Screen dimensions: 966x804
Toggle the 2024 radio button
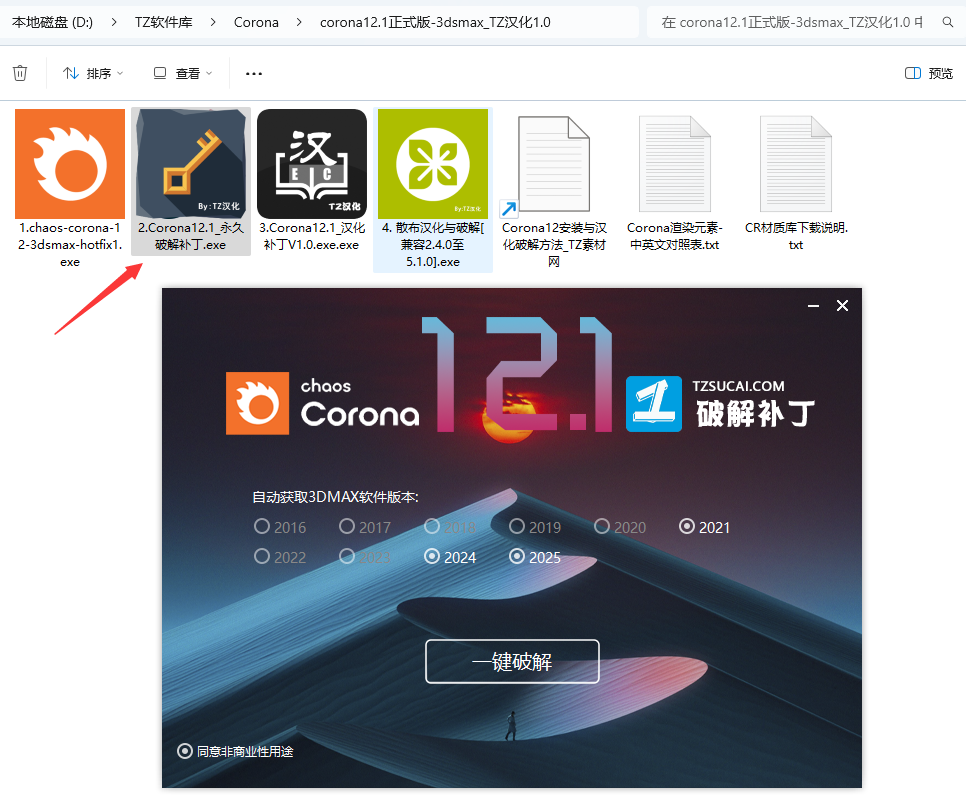point(432,556)
